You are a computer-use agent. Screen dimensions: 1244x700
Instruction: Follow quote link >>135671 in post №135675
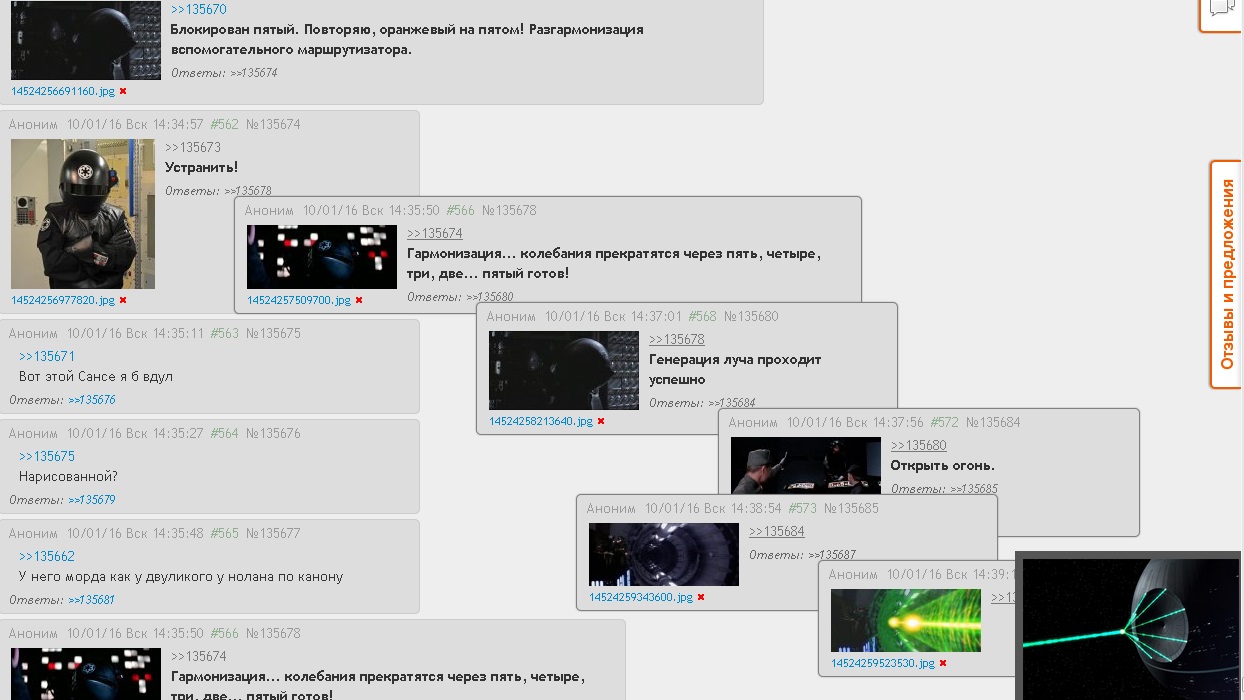[47, 356]
